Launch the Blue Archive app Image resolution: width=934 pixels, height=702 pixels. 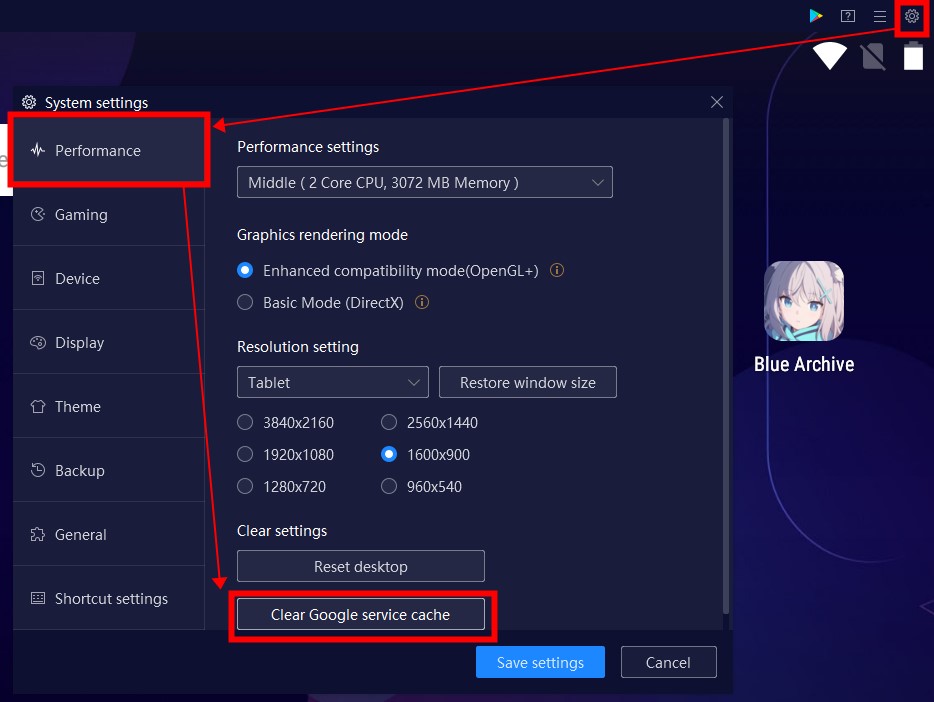[804, 301]
